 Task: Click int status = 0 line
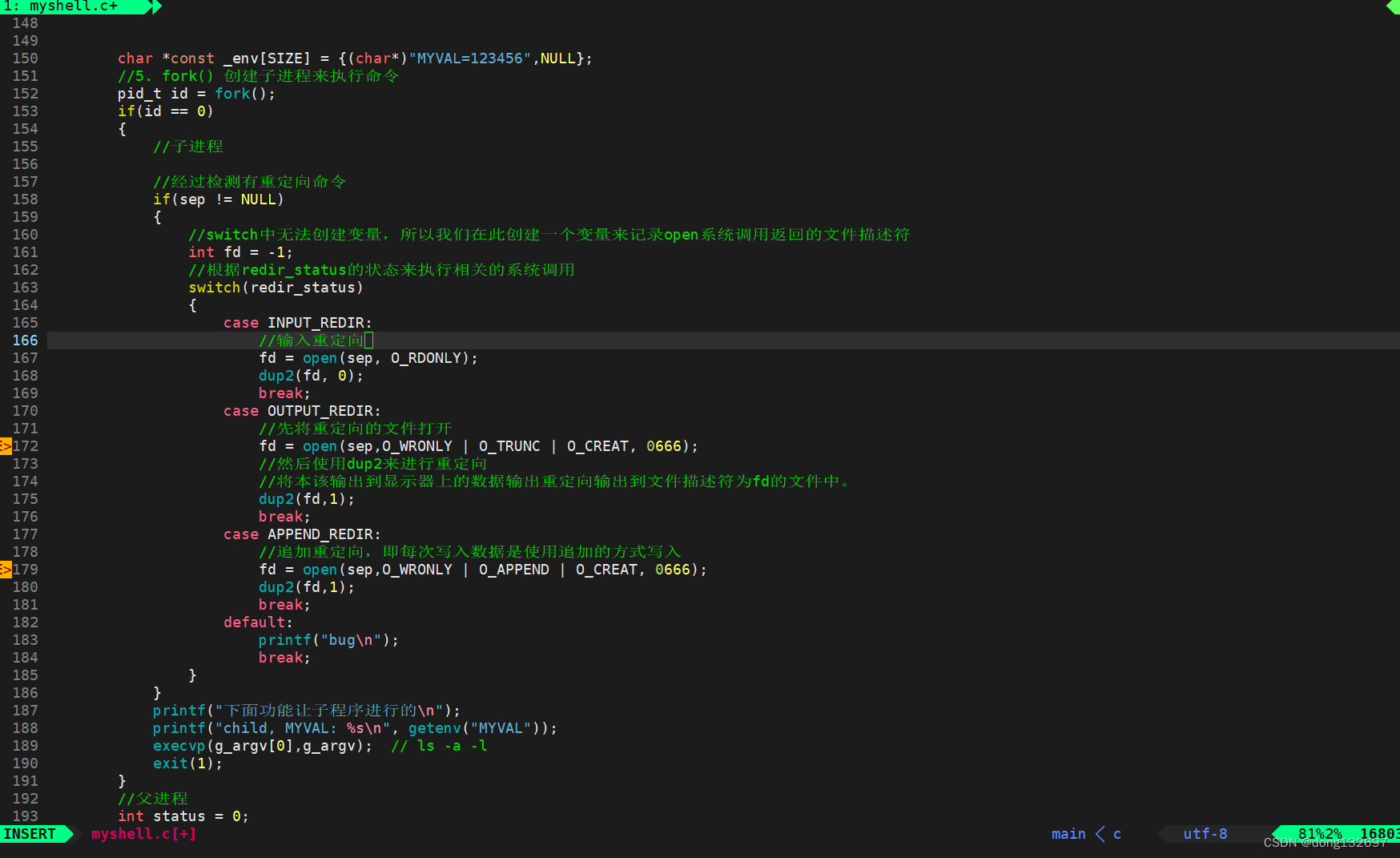(x=183, y=816)
